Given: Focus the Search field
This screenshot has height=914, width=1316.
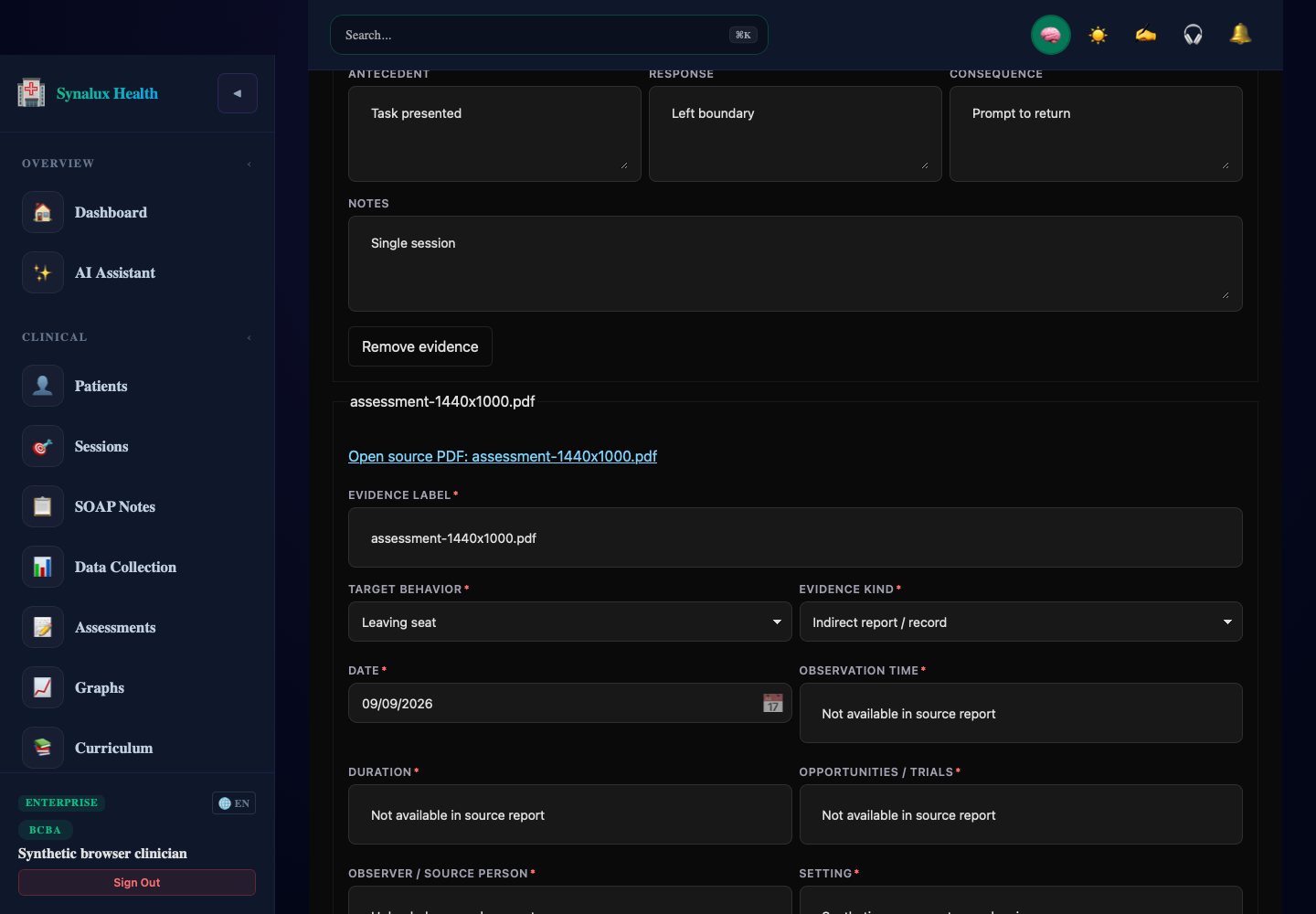Looking at the screenshot, I should pos(548,35).
